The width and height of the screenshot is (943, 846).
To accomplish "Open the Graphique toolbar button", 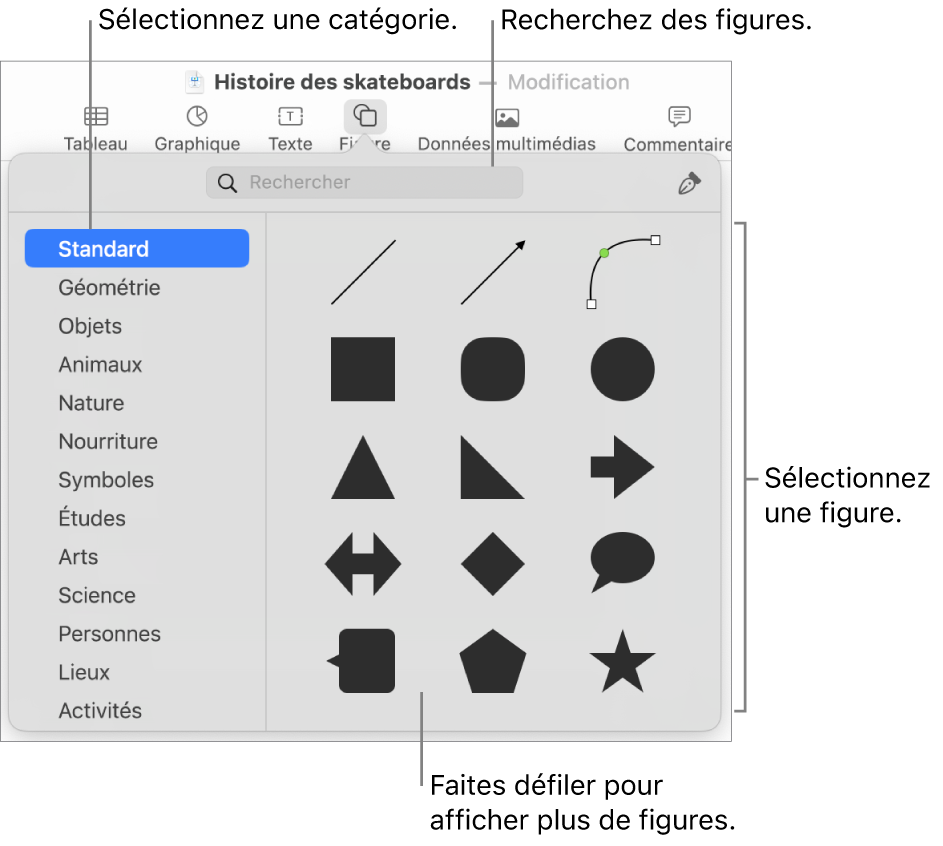I will pyautogui.click(x=197, y=128).
